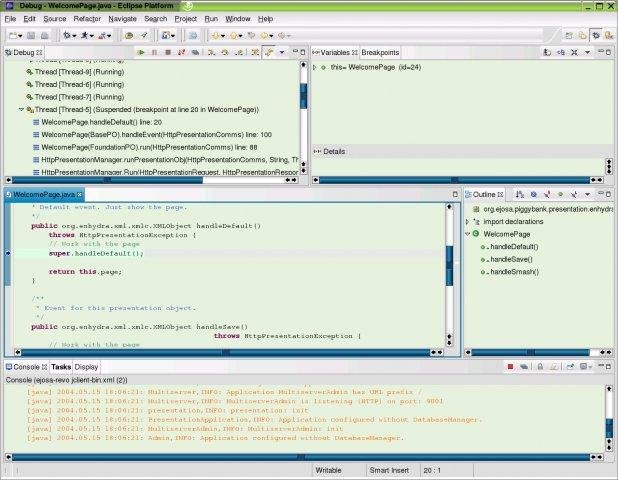Open the File menu
The height and width of the screenshot is (480, 618).
coord(10,19)
